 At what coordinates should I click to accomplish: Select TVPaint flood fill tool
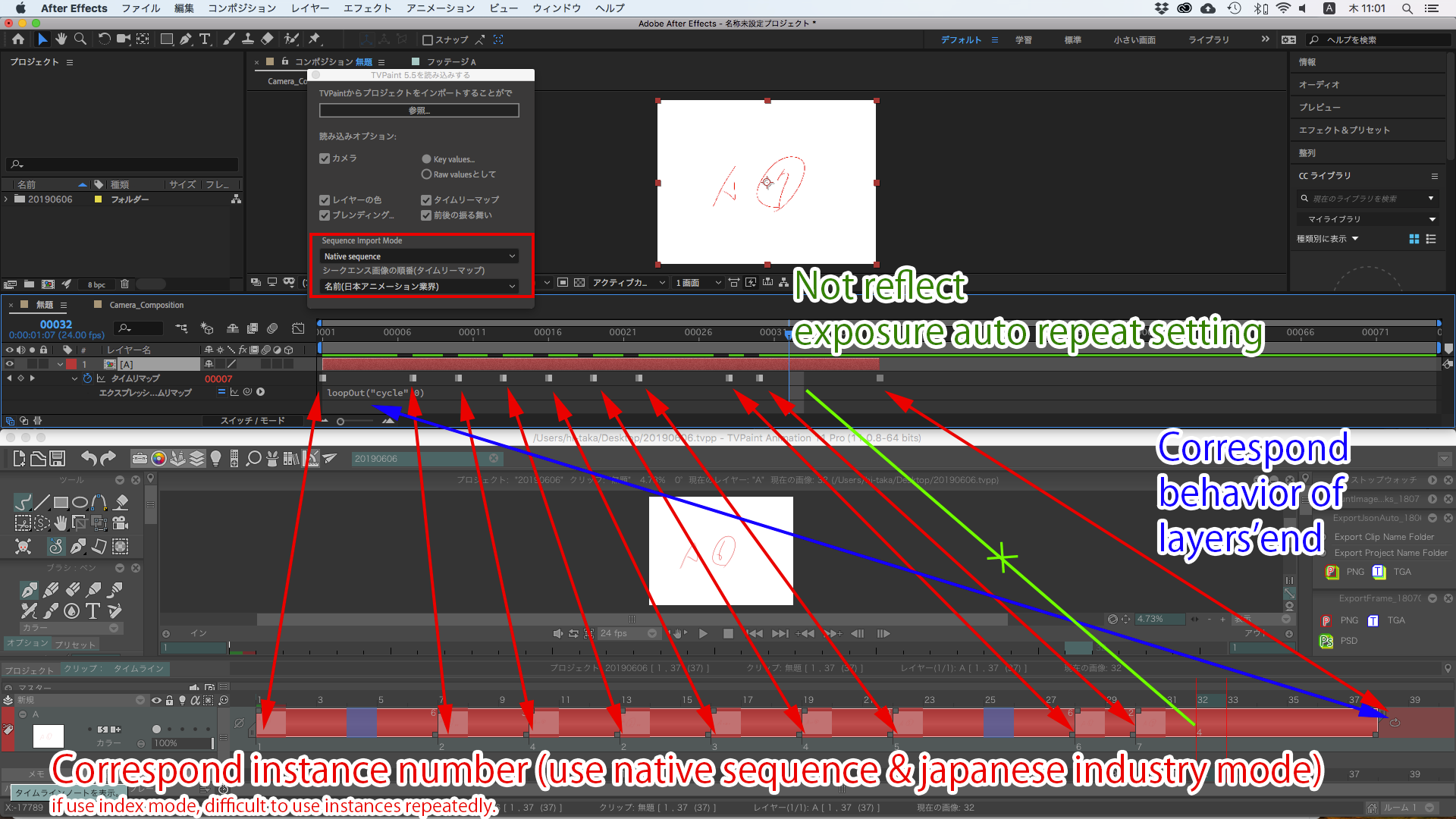pos(121,502)
